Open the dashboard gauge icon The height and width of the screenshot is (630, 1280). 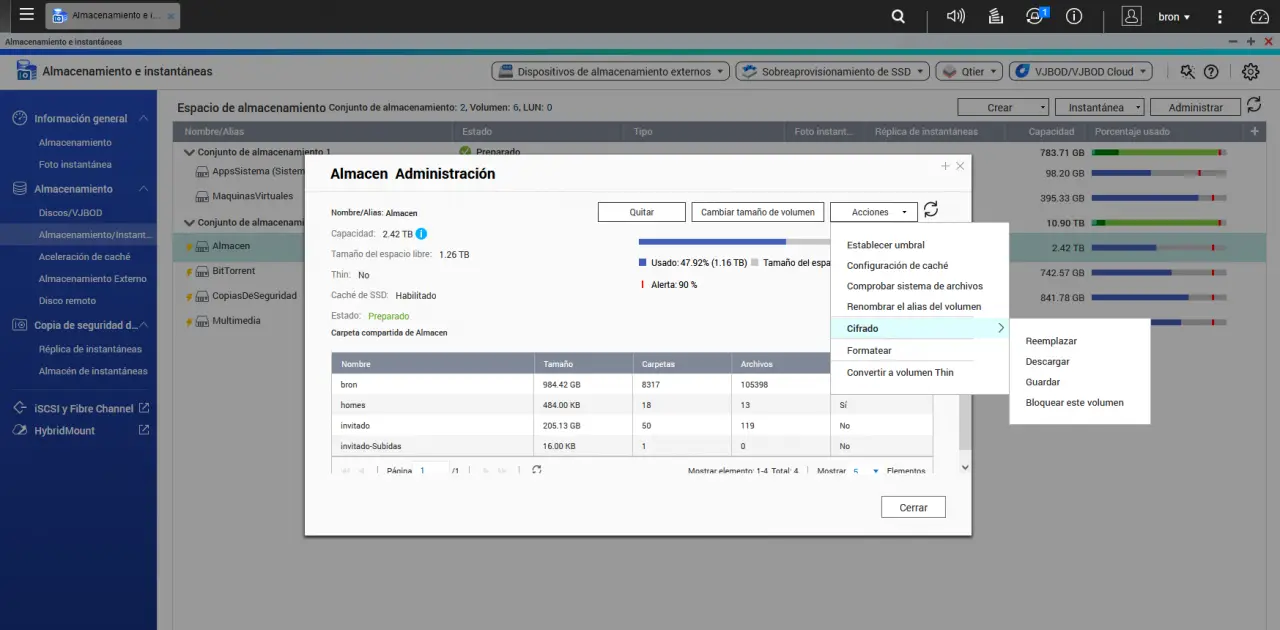(x=1259, y=16)
